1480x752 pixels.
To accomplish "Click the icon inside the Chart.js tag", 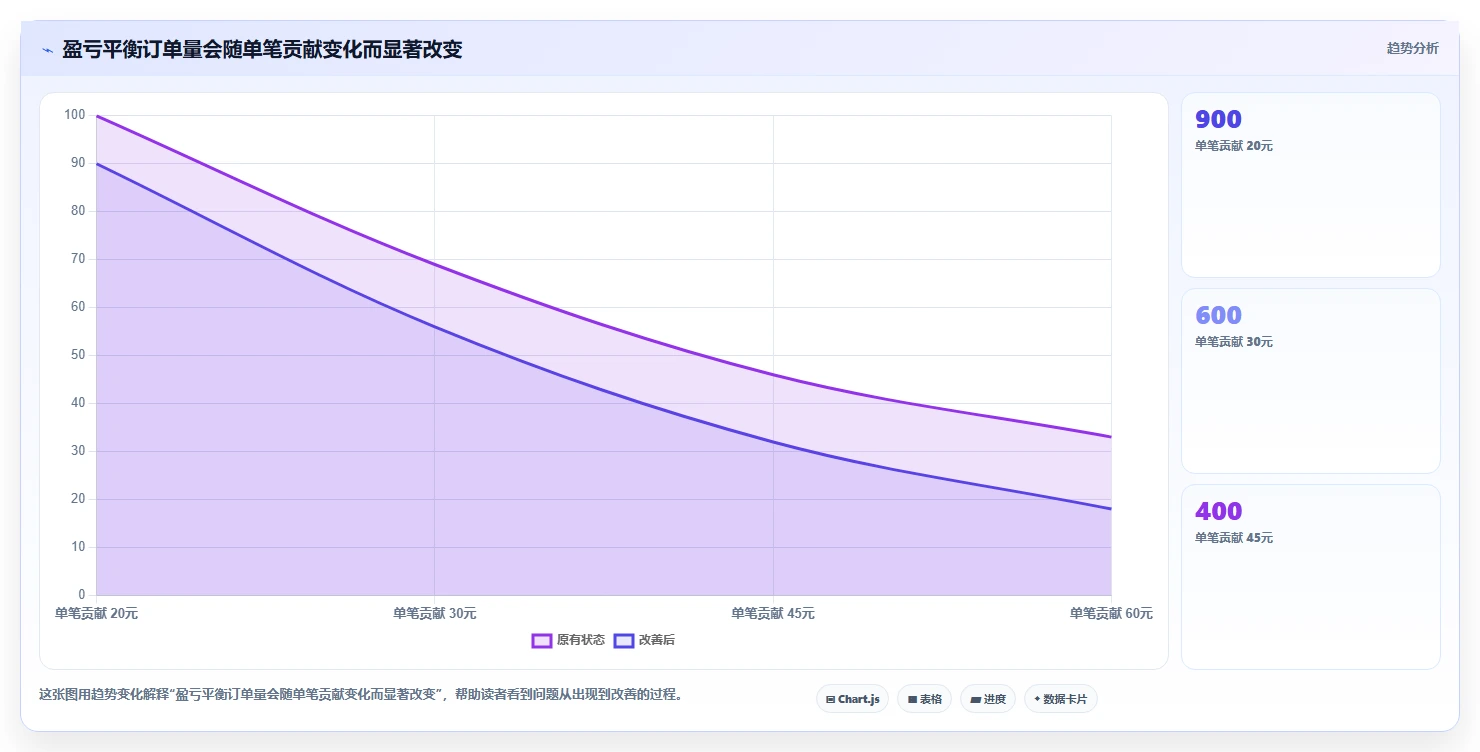I will click(830, 700).
